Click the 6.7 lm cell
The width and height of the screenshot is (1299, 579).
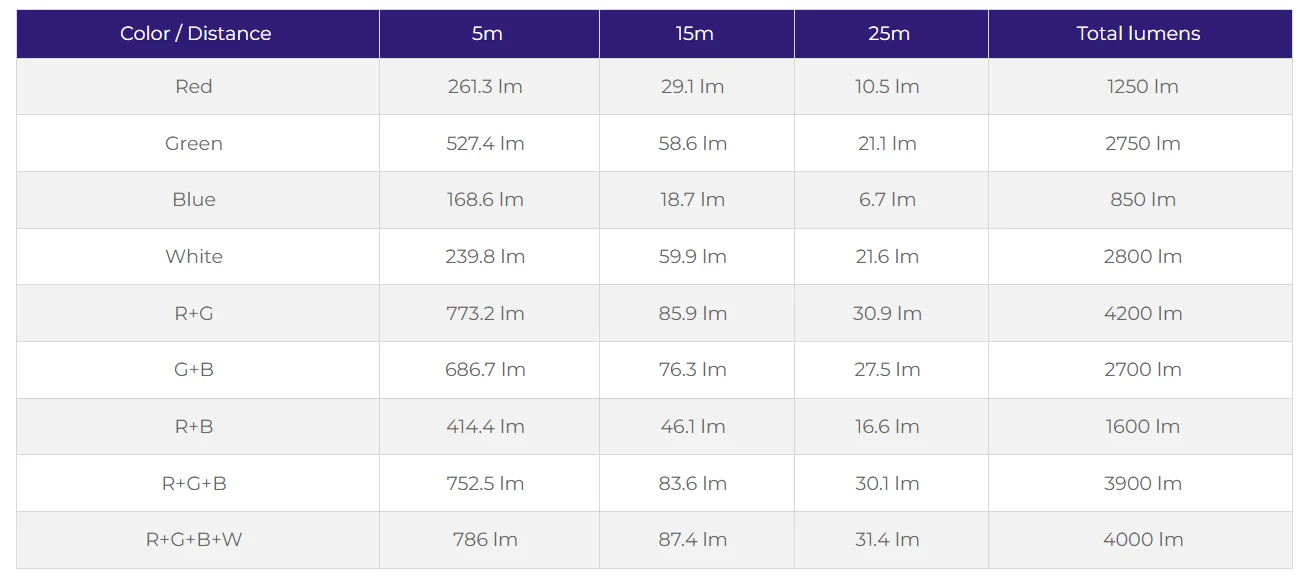887,199
